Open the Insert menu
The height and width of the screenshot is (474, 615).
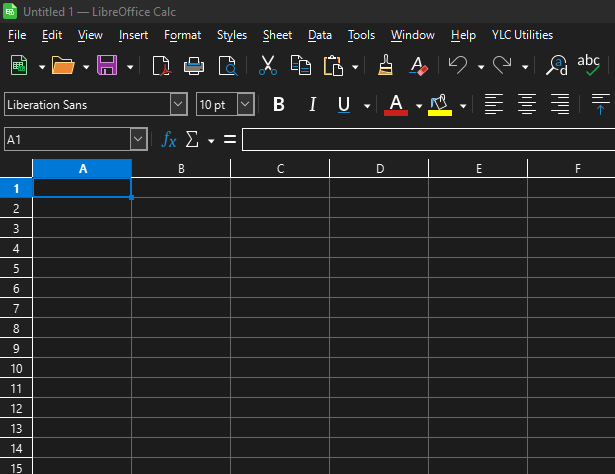coord(133,35)
